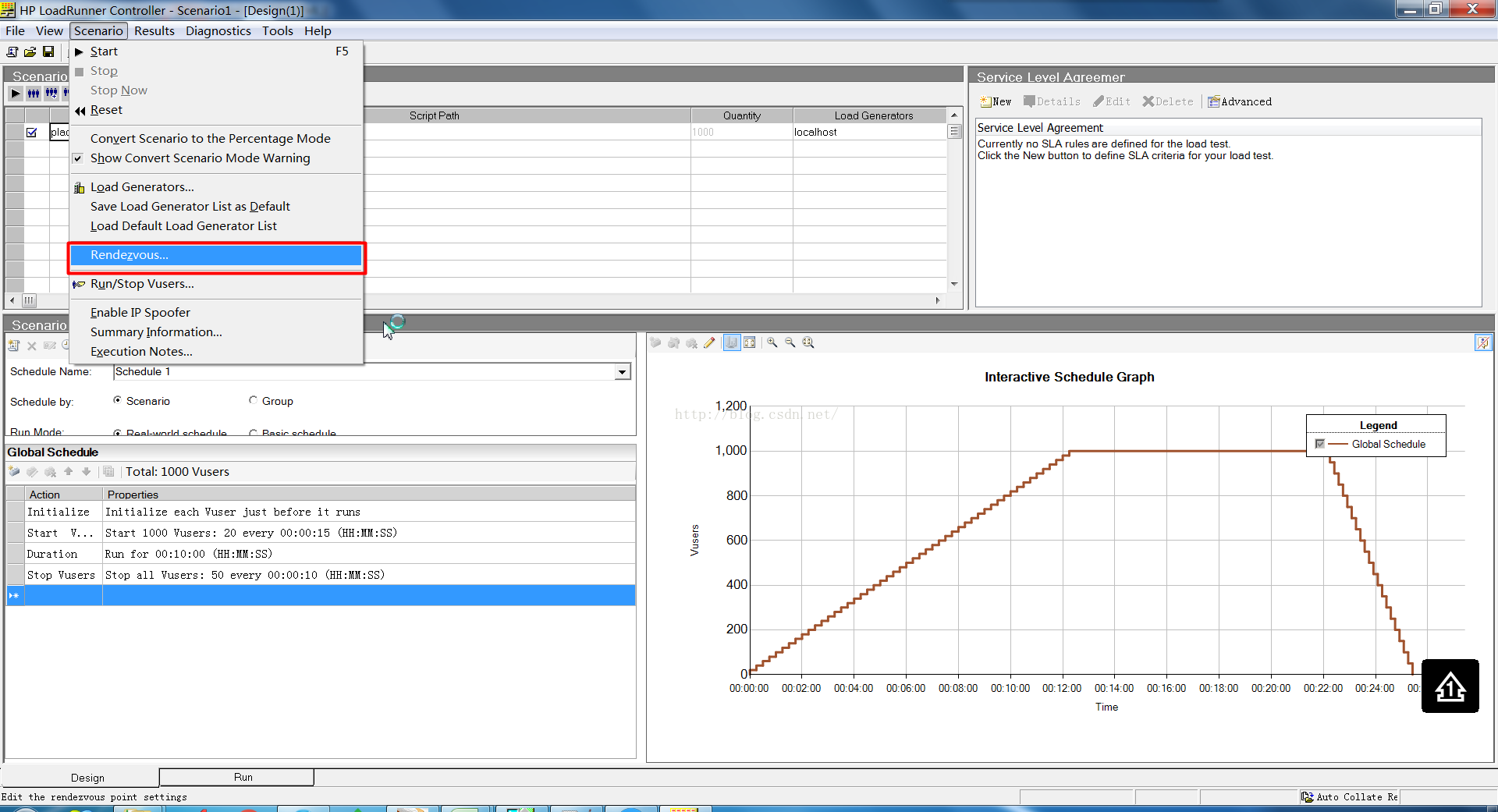Open the File menu
The image size is (1498, 812).
coord(15,31)
